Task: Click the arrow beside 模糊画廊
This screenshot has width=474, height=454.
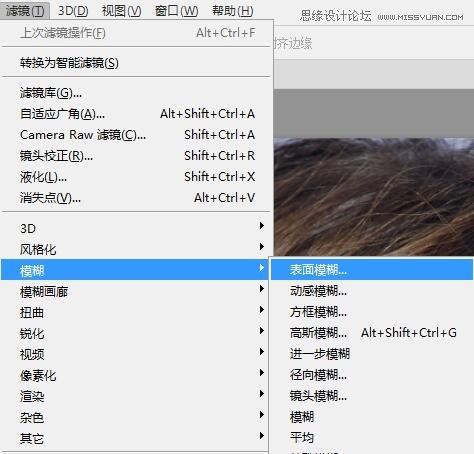Action: tap(262, 289)
